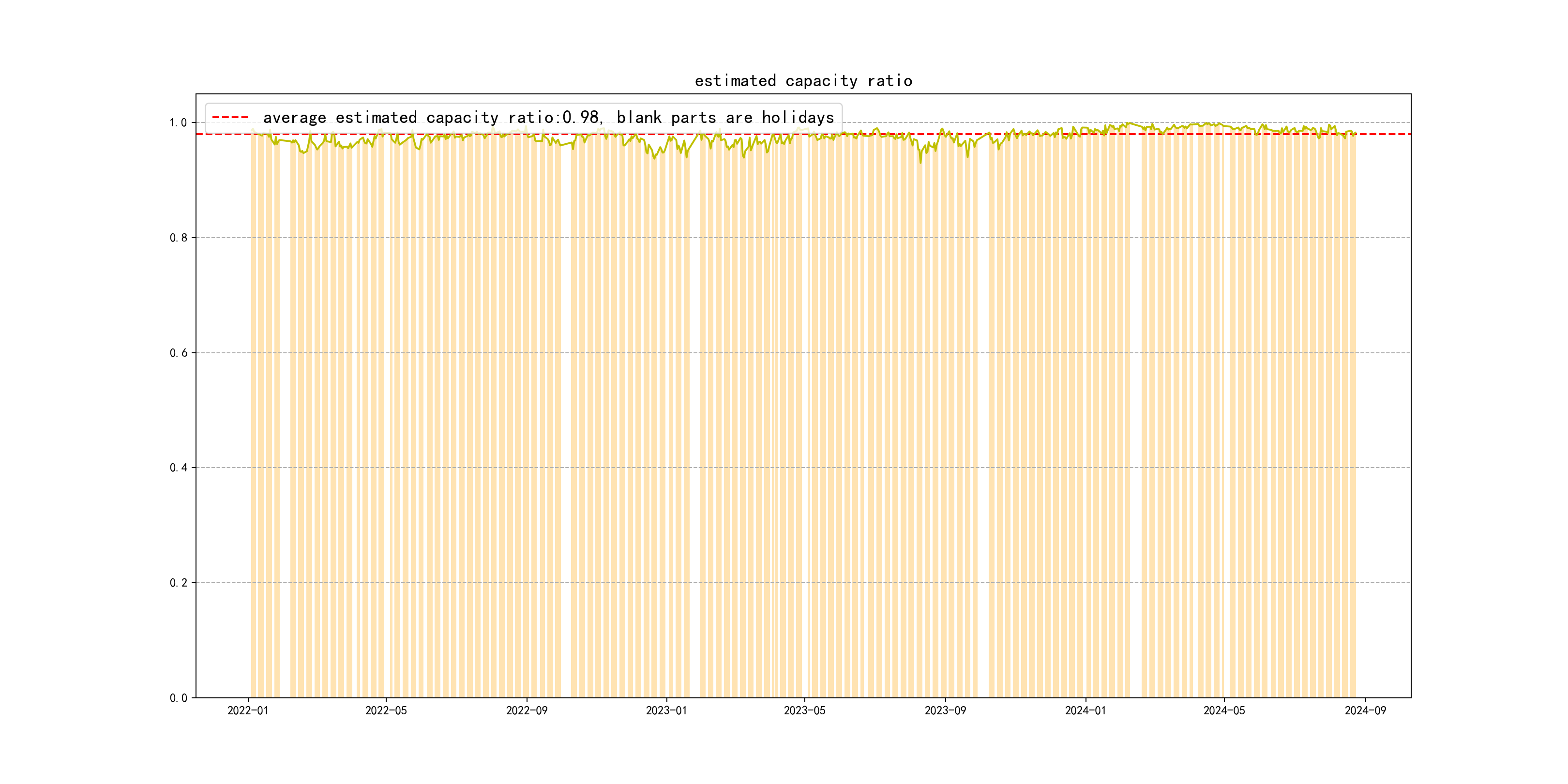Click the 0.2 y-axis tick label

[179, 583]
